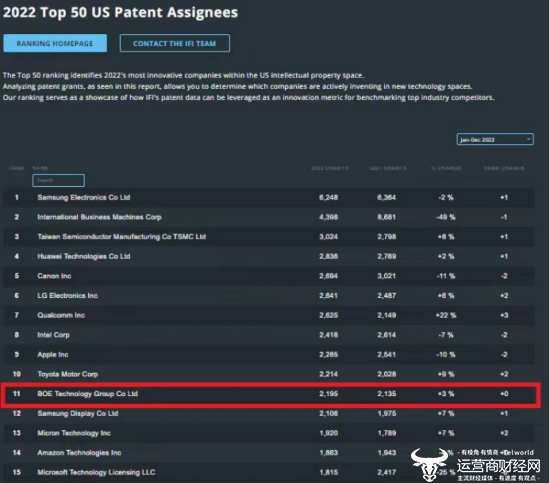The width and height of the screenshot is (550, 484).
Task: Click Qualcomm rank change +3
Action: 504,315
